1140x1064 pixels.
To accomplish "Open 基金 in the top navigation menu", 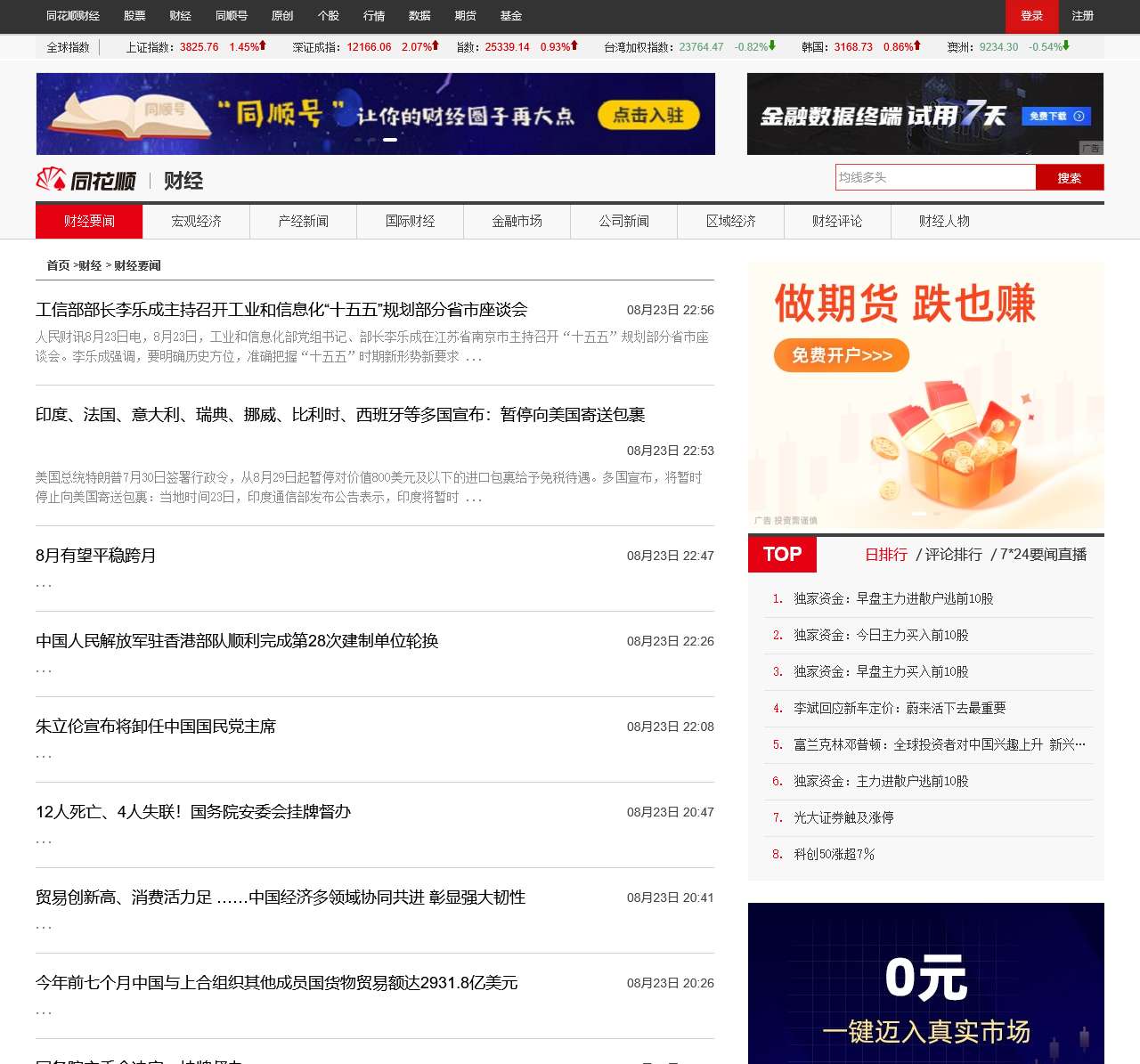I will [x=511, y=15].
